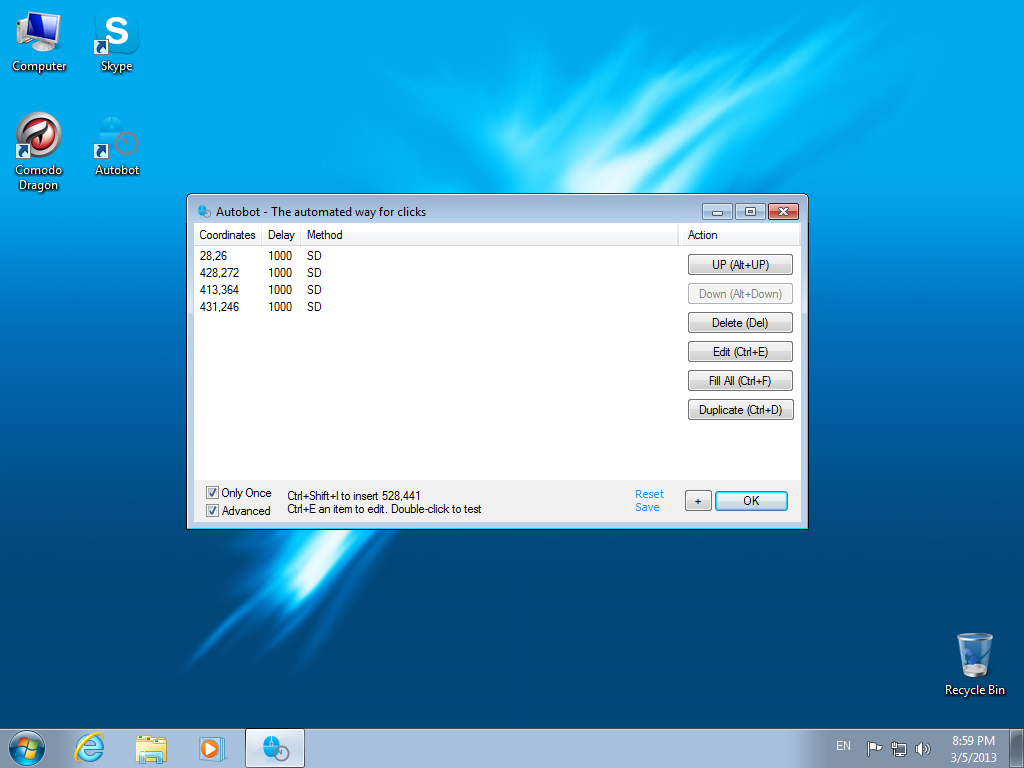Click the Reset link

point(649,494)
